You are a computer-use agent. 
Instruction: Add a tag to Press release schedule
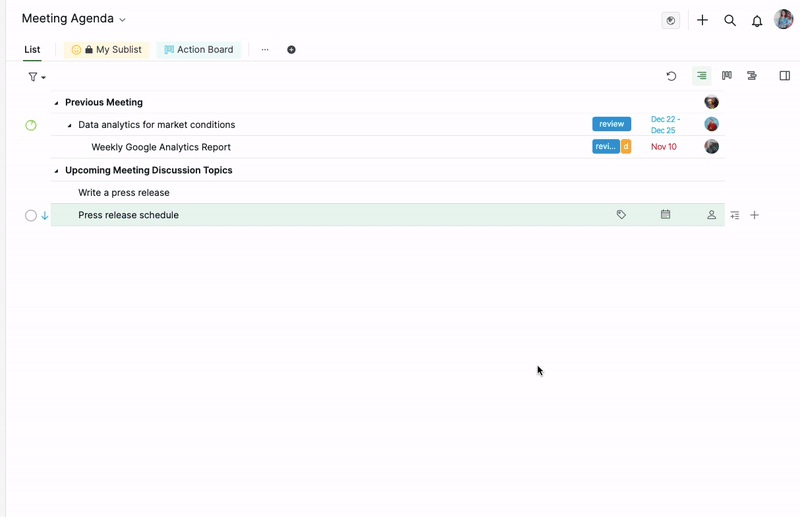621,215
